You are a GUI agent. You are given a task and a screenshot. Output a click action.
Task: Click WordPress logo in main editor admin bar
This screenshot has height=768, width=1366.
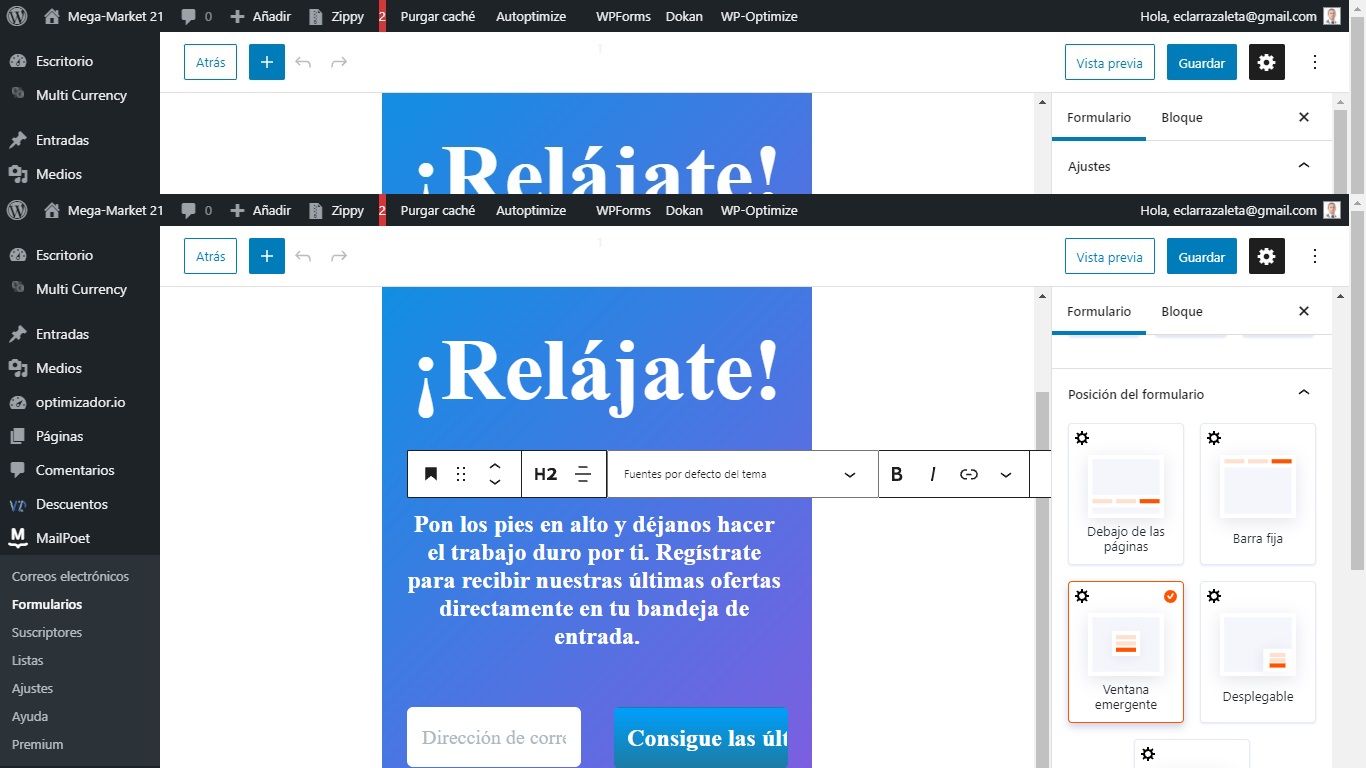pyautogui.click(x=17, y=210)
